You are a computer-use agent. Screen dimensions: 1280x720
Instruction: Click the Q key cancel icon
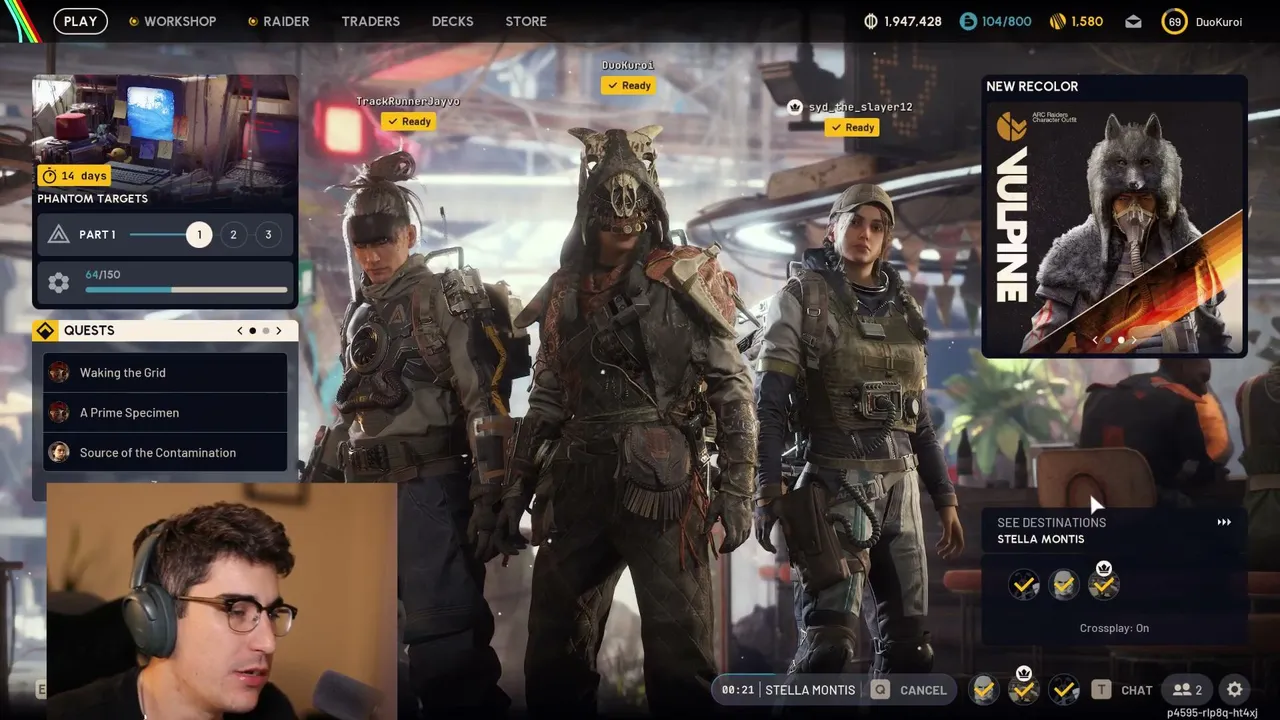880,689
